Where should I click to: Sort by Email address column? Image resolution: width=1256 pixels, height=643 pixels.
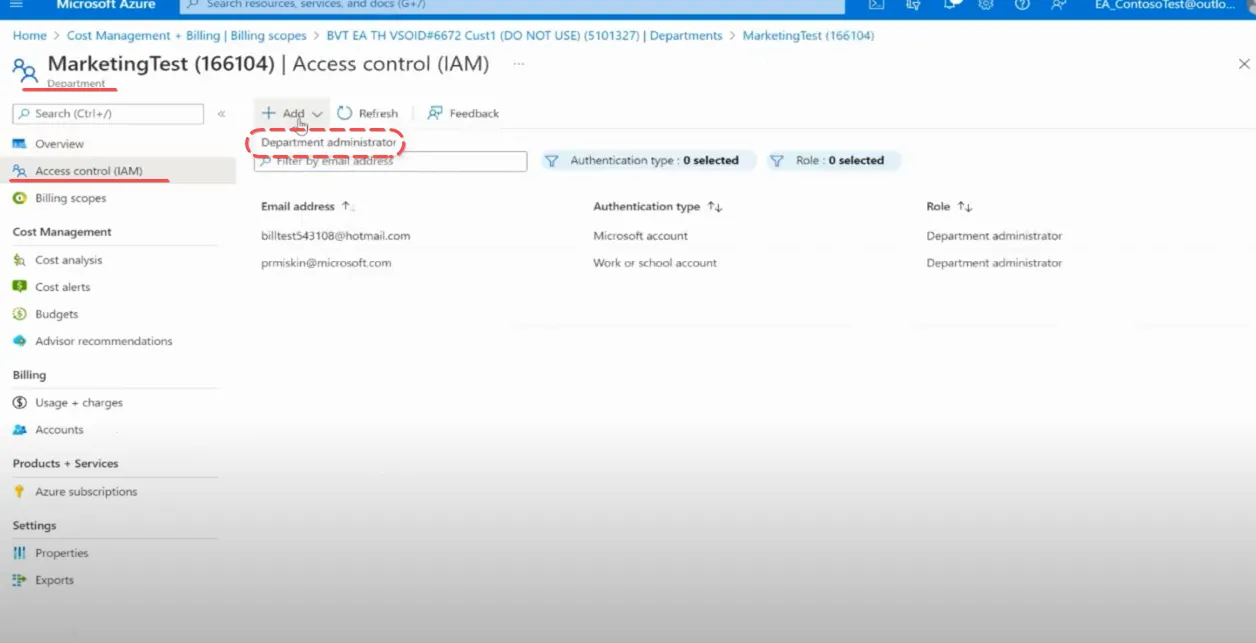click(x=307, y=206)
